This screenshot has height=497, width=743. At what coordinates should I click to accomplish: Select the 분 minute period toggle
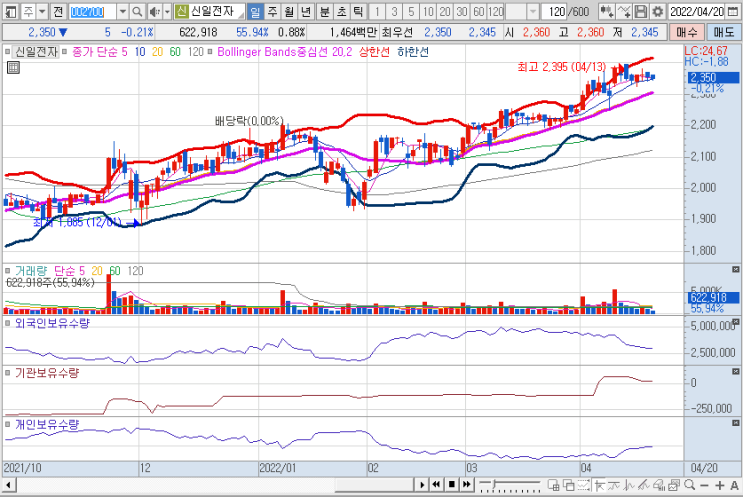click(x=325, y=11)
